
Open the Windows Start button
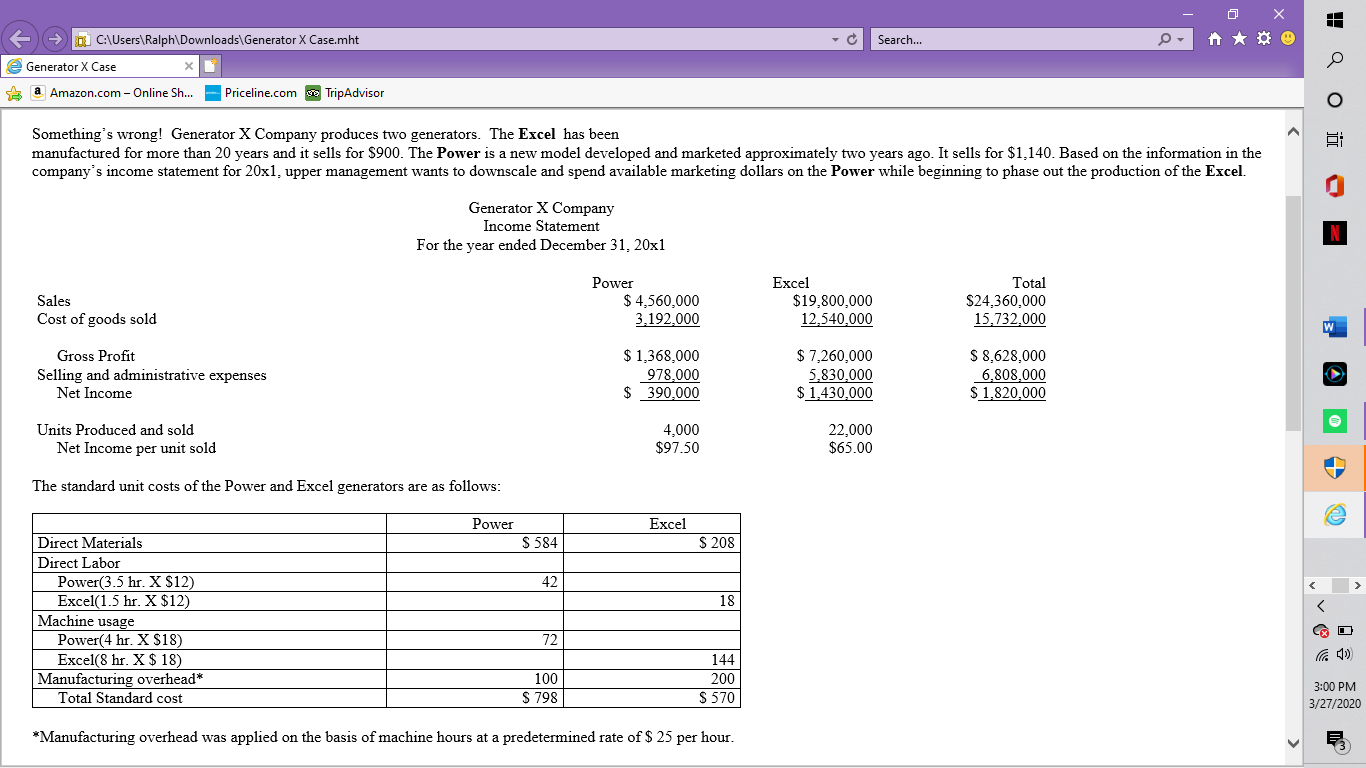pyautogui.click(x=1335, y=20)
